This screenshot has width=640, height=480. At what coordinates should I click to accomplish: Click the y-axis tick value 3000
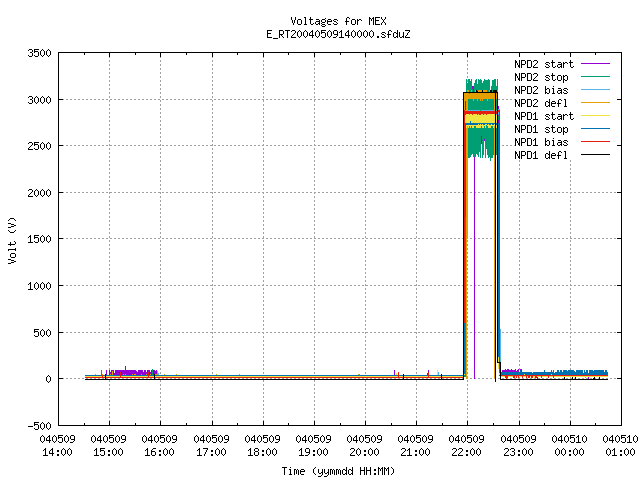click(40, 100)
